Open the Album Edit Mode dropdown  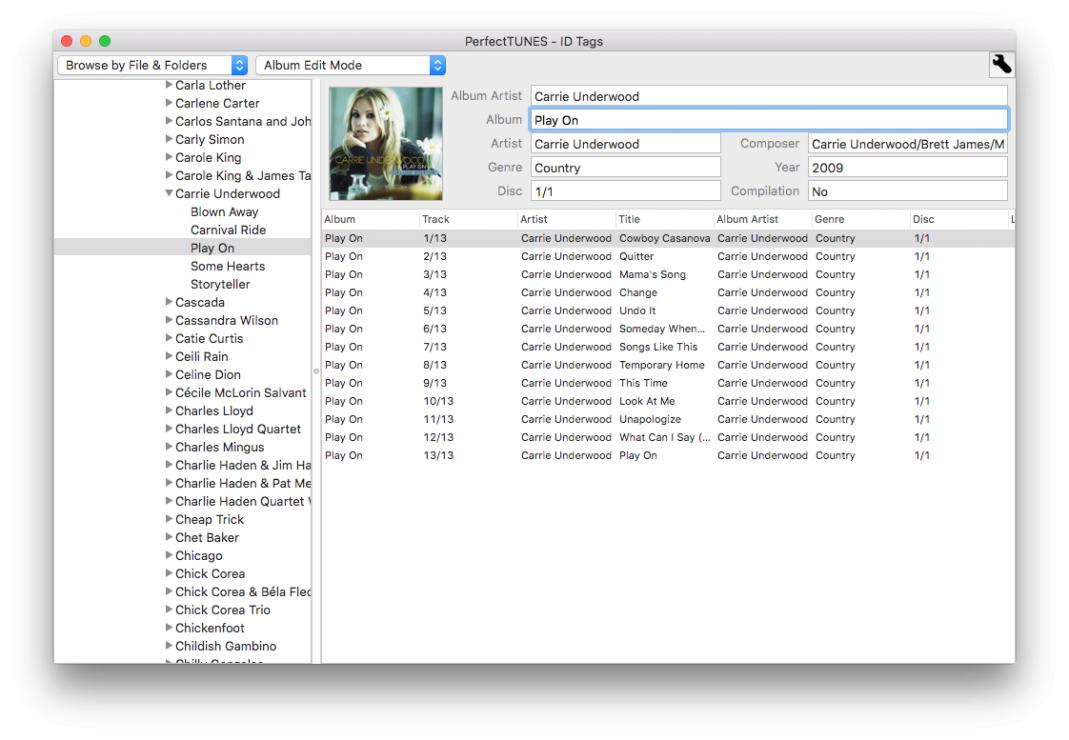click(351, 65)
